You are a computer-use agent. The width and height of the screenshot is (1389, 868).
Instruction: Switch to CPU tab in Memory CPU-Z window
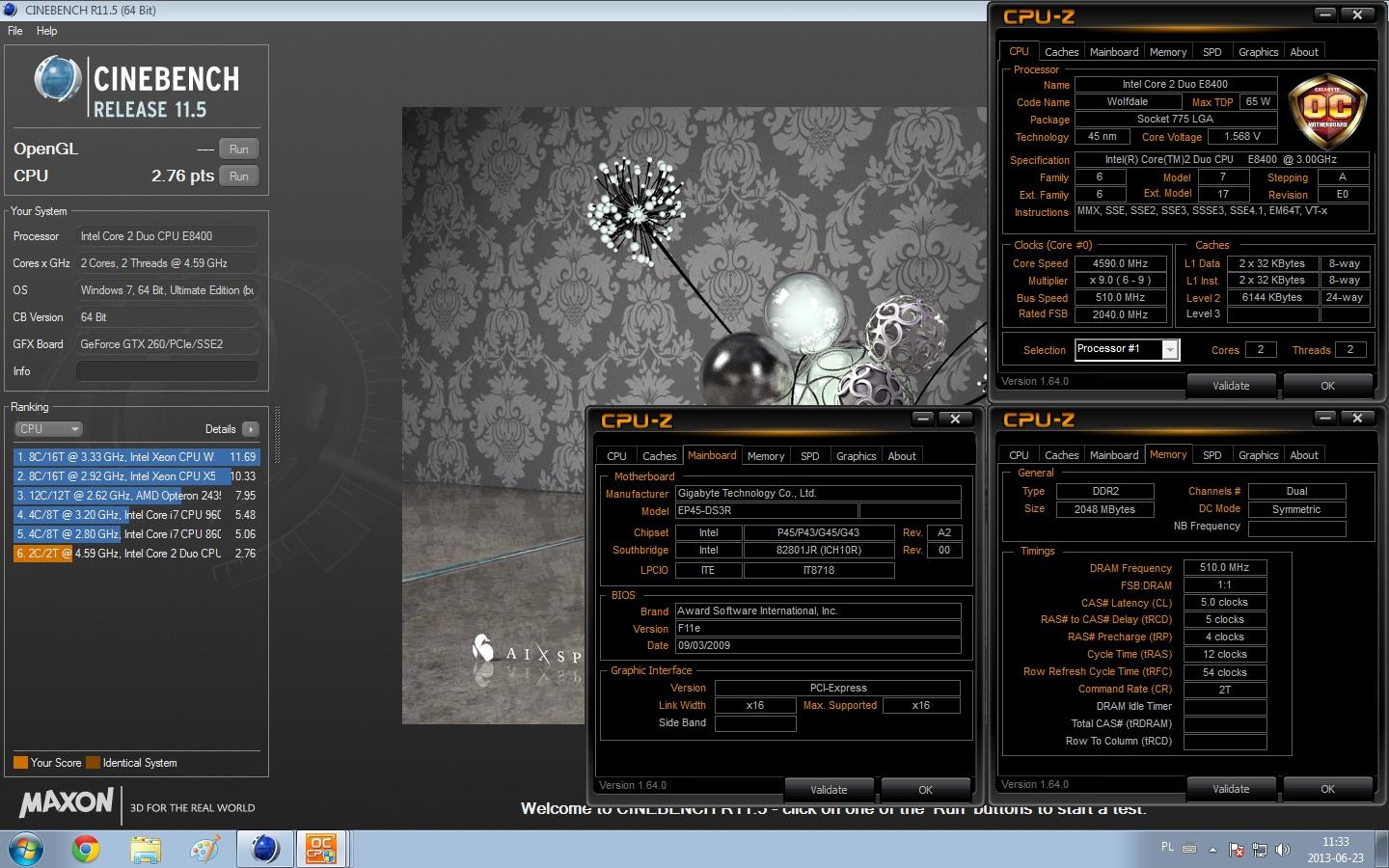point(1019,455)
